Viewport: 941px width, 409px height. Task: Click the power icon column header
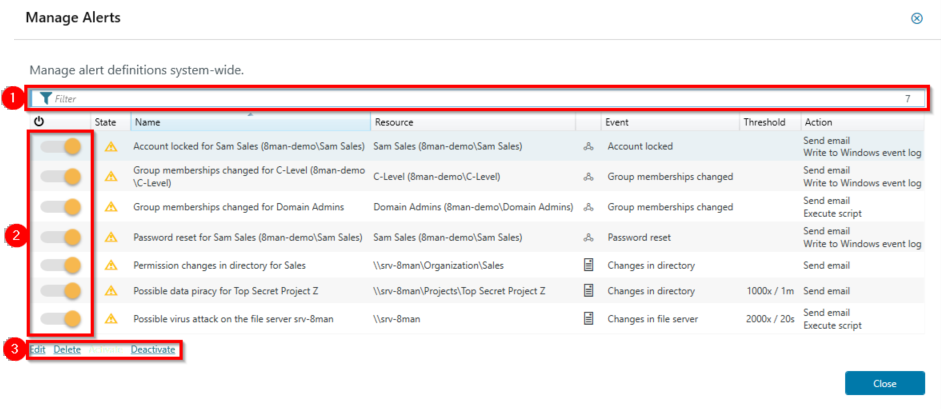(39, 122)
